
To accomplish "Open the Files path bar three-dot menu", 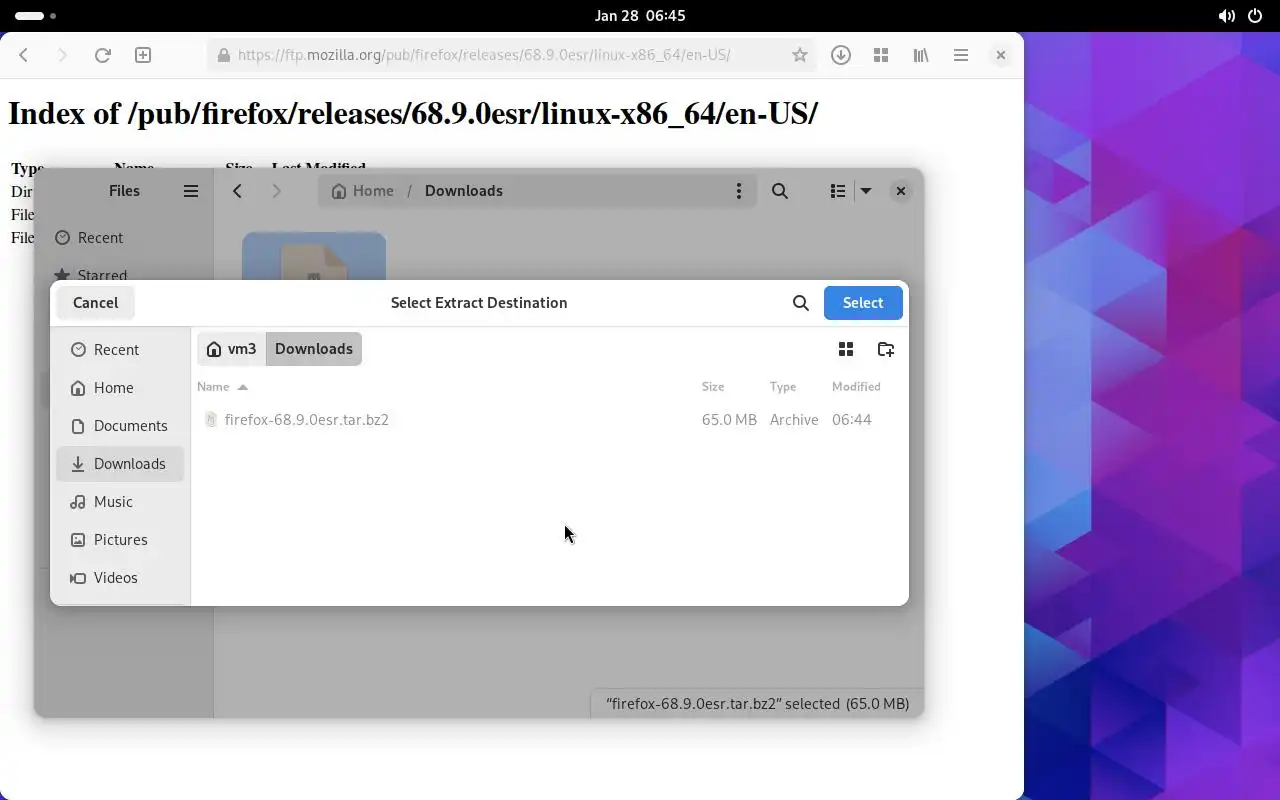I will [739, 191].
